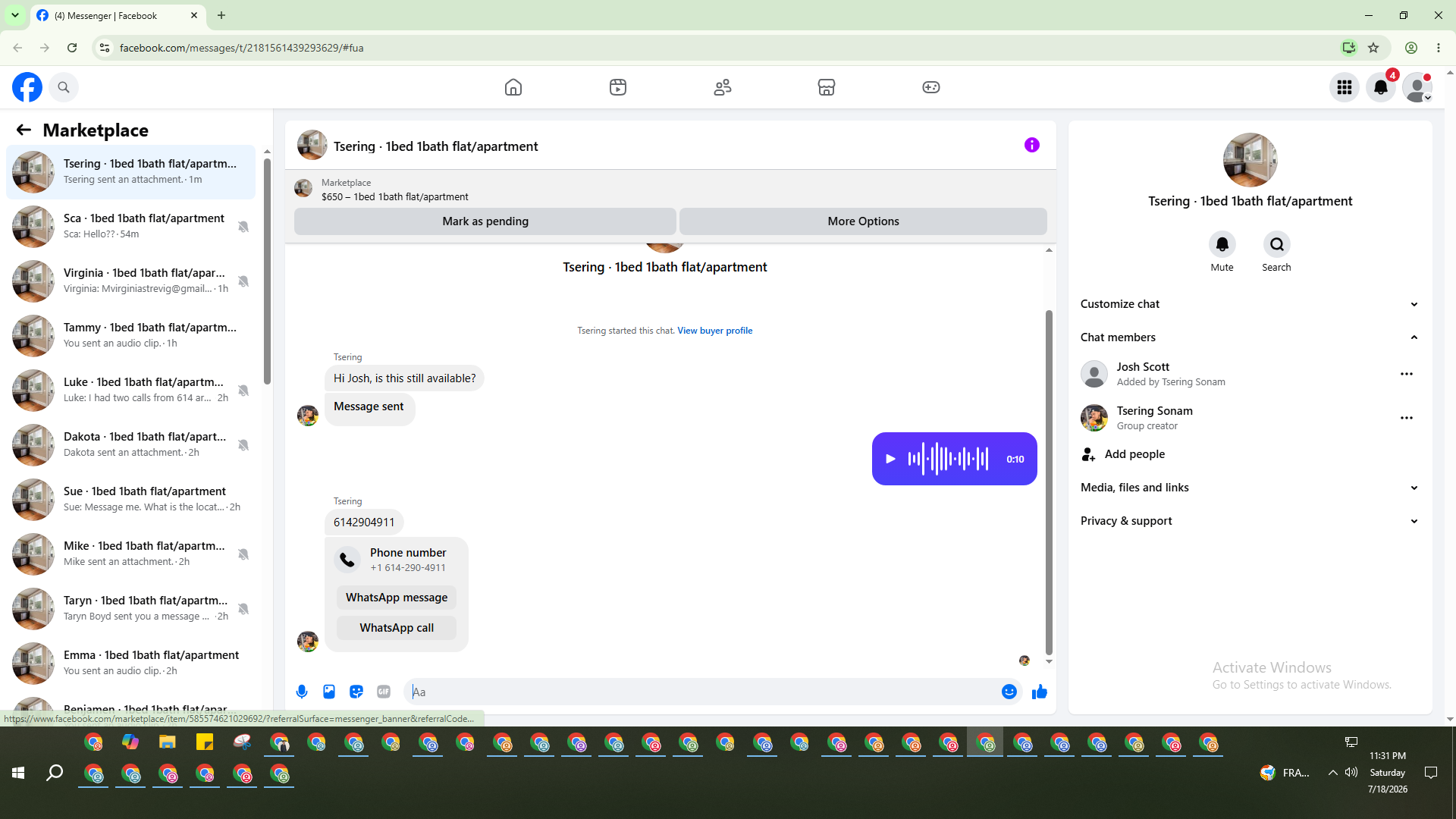1456x819 pixels.
Task: Click the voice message waveform
Action: [948, 459]
